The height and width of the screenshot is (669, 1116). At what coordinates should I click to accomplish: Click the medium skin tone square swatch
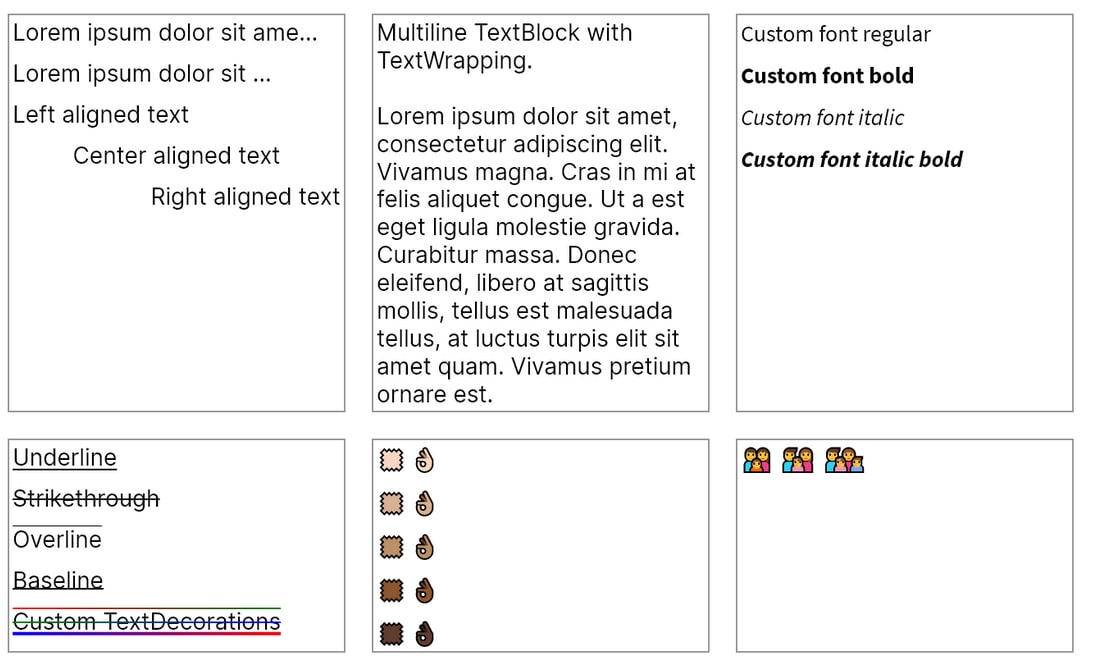[391, 547]
